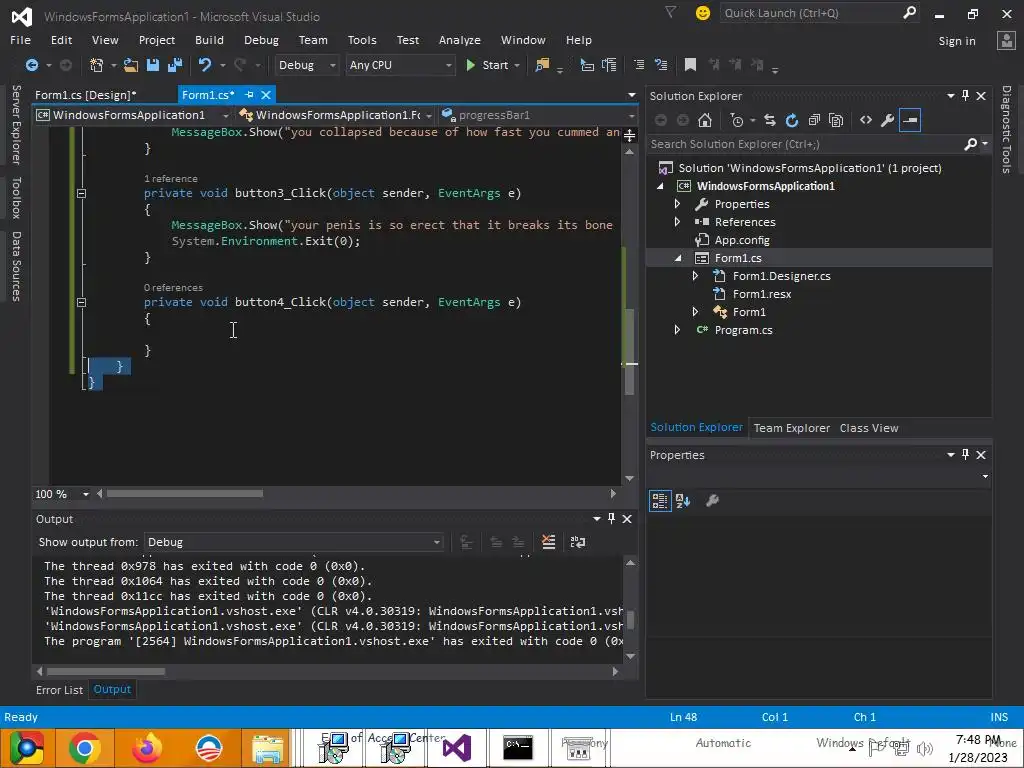1024x768 pixels.
Task: Open the progressBar1 member dropdown
Action: click(537, 115)
